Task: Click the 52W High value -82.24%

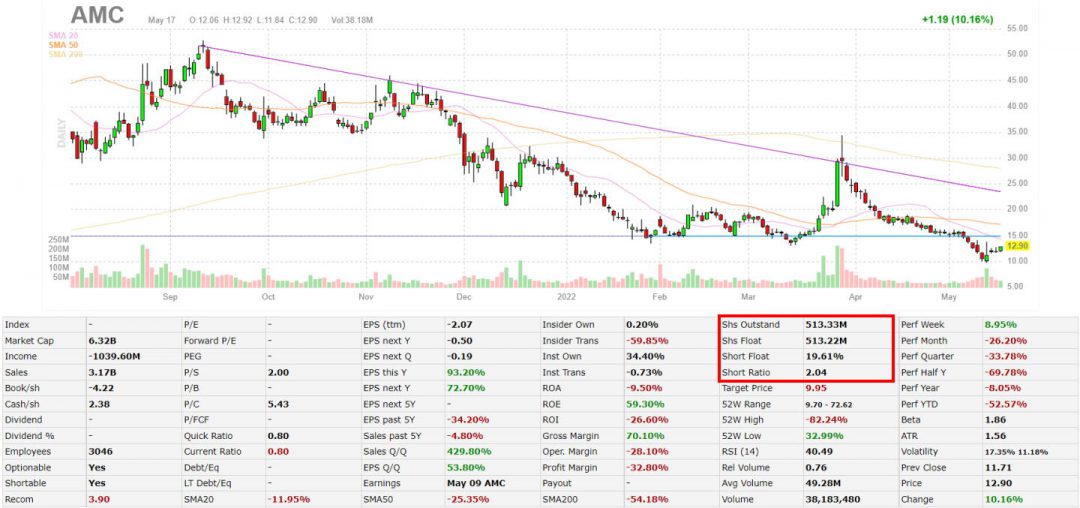Action: [x=825, y=420]
